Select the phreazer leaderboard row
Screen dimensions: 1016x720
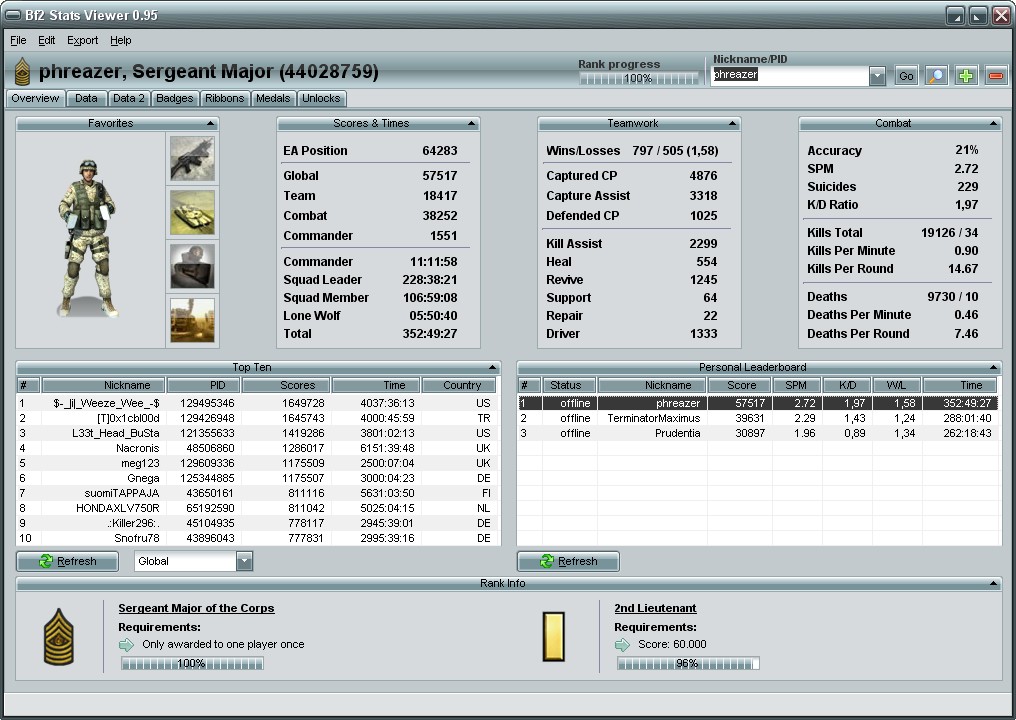tap(757, 403)
